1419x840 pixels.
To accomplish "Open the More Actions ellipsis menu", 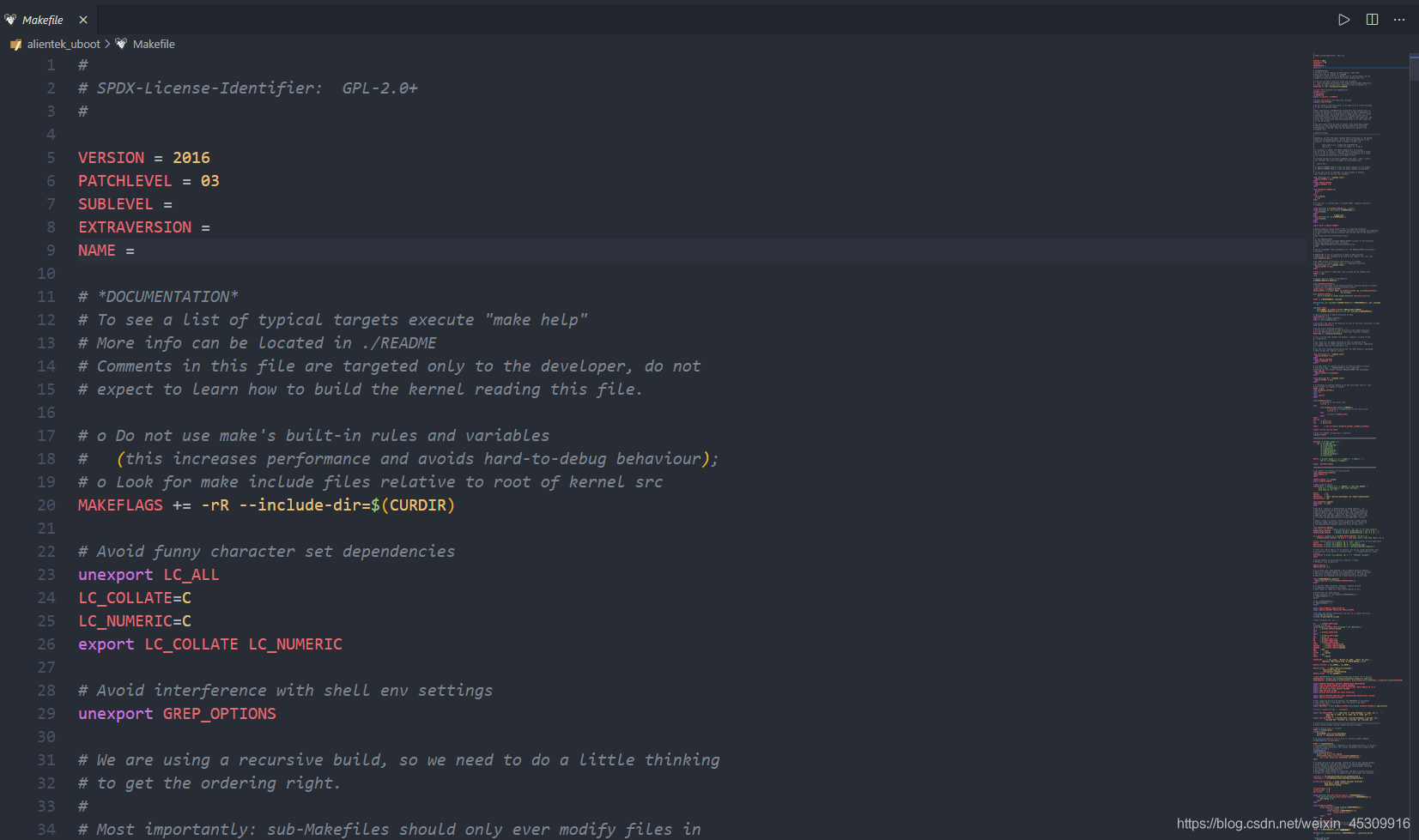I will click(x=1399, y=20).
